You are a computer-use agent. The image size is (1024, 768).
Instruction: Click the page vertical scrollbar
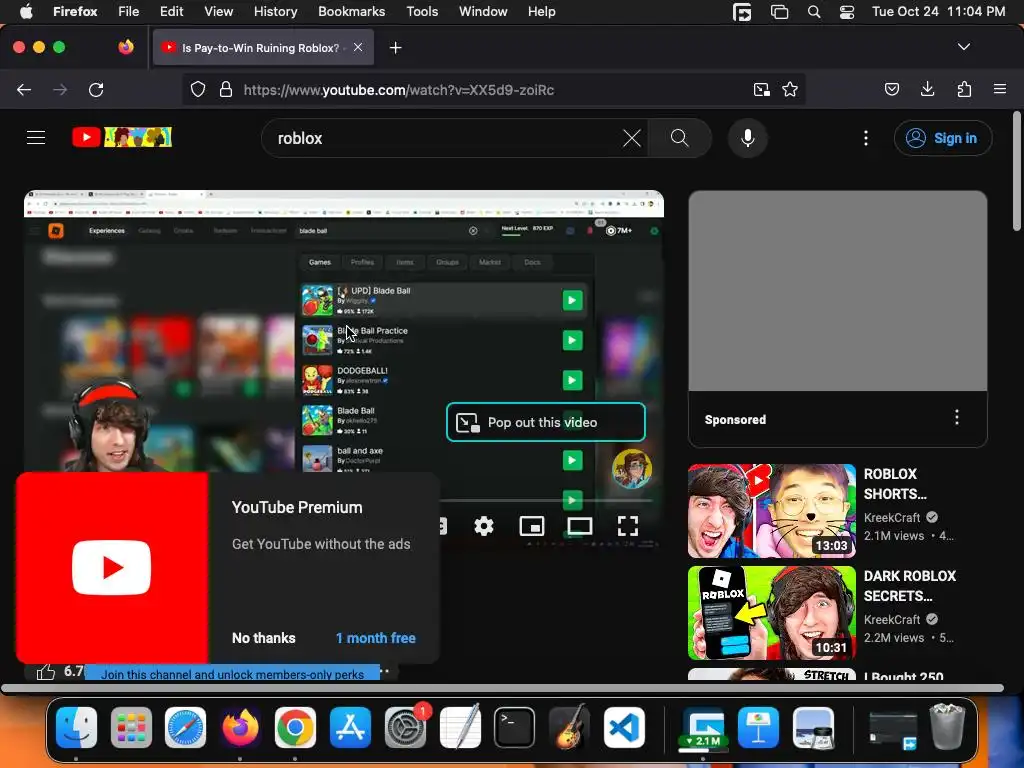(x=1016, y=171)
